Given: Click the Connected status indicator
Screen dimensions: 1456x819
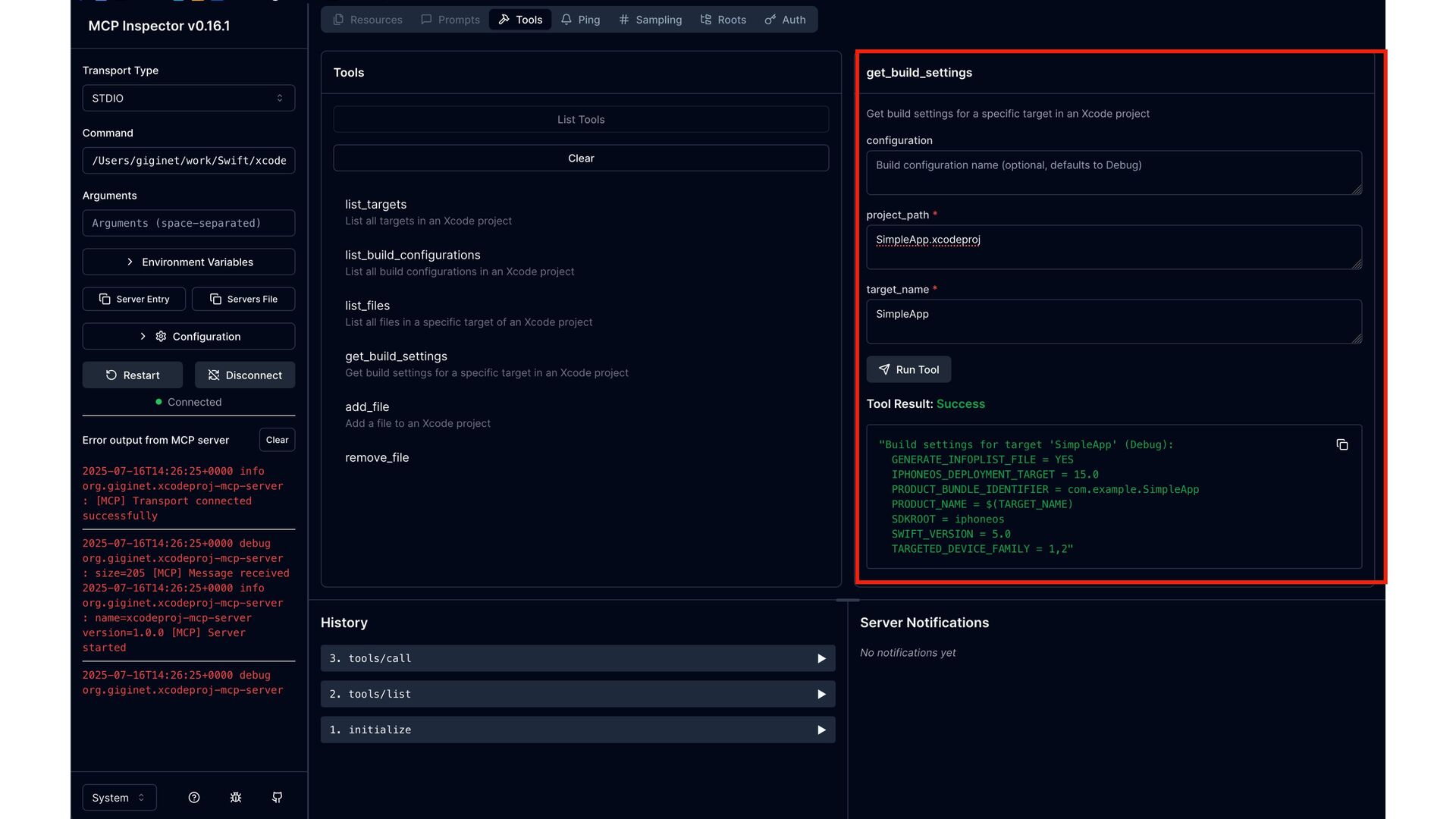Looking at the screenshot, I should tap(189, 402).
